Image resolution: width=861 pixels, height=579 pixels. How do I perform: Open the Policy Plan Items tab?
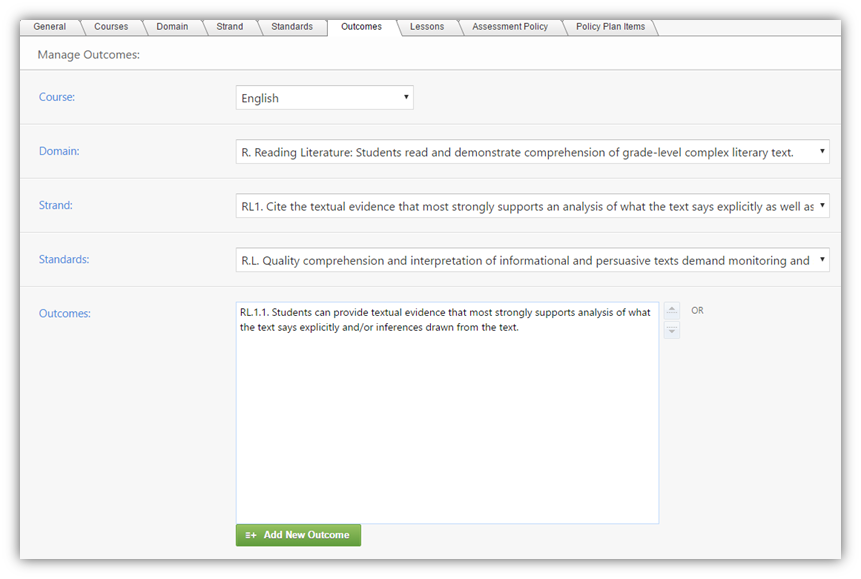tap(610, 27)
